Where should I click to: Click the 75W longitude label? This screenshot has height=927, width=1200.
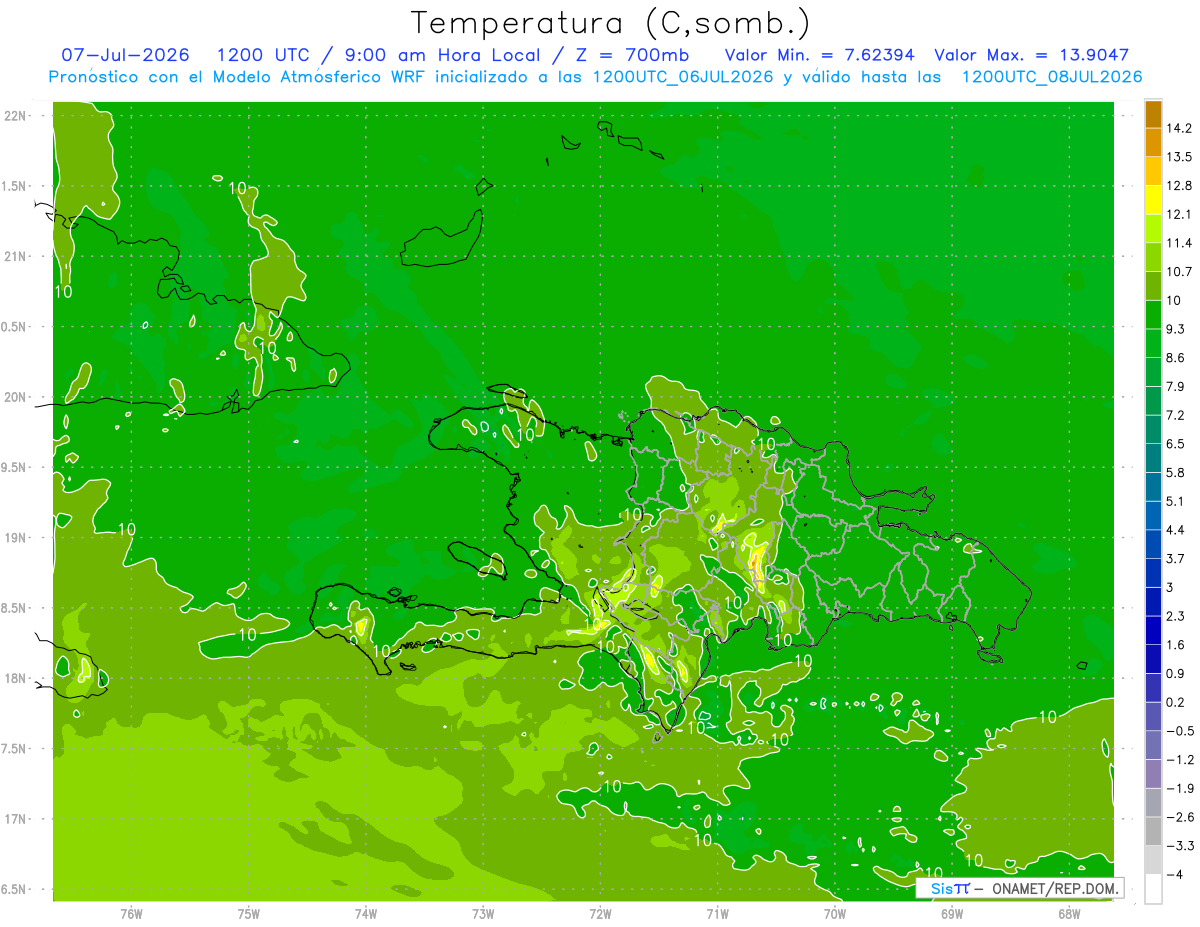point(248,913)
